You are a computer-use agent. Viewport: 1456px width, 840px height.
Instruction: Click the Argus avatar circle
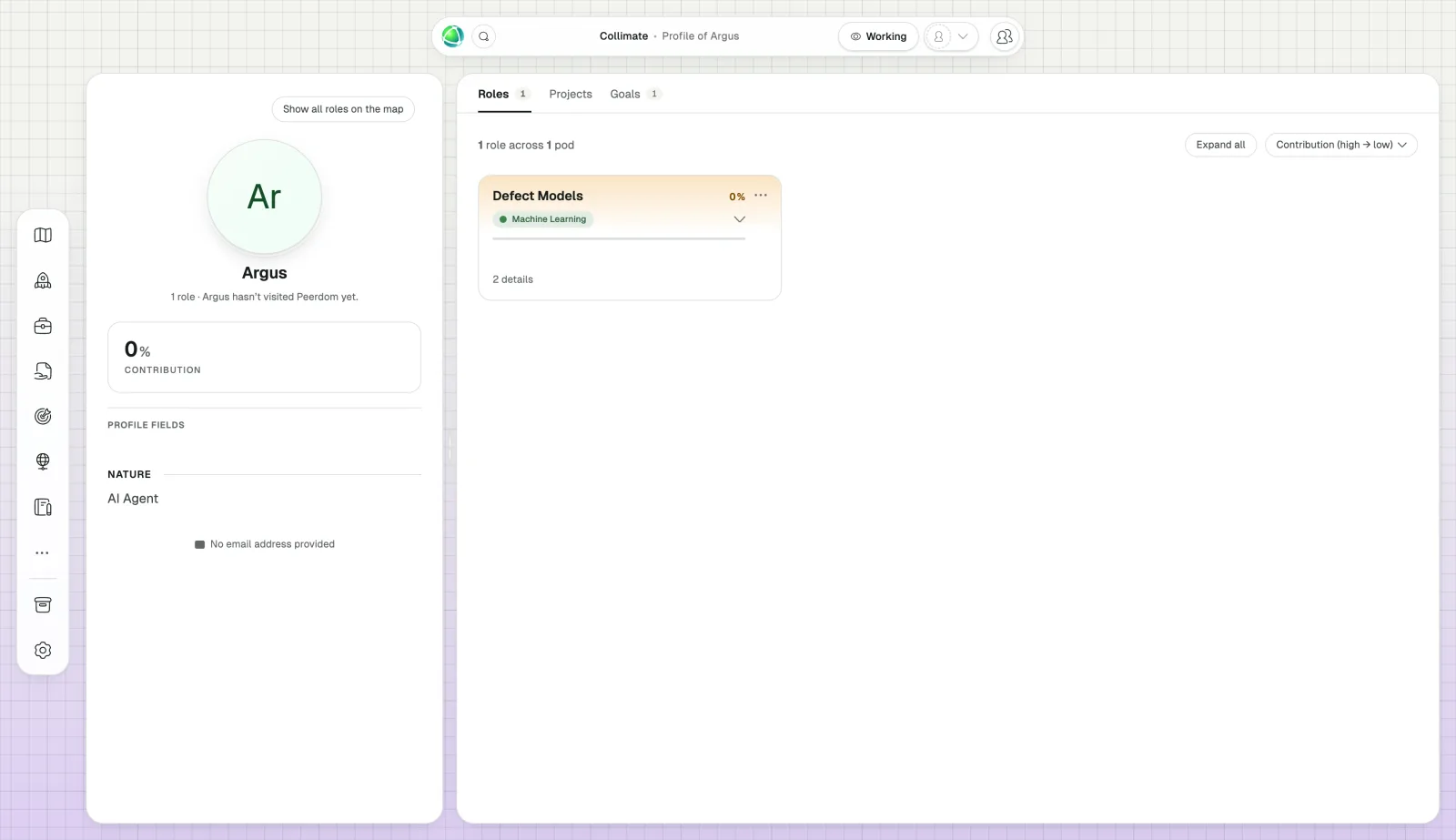click(x=265, y=197)
